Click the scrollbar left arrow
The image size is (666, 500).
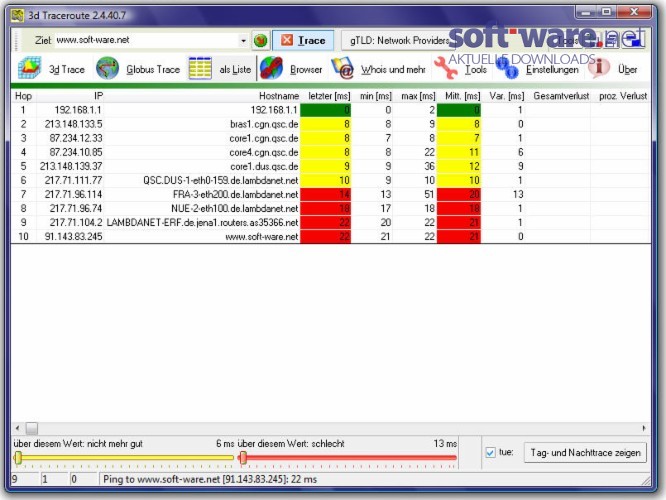pyautogui.click(x=17, y=428)
